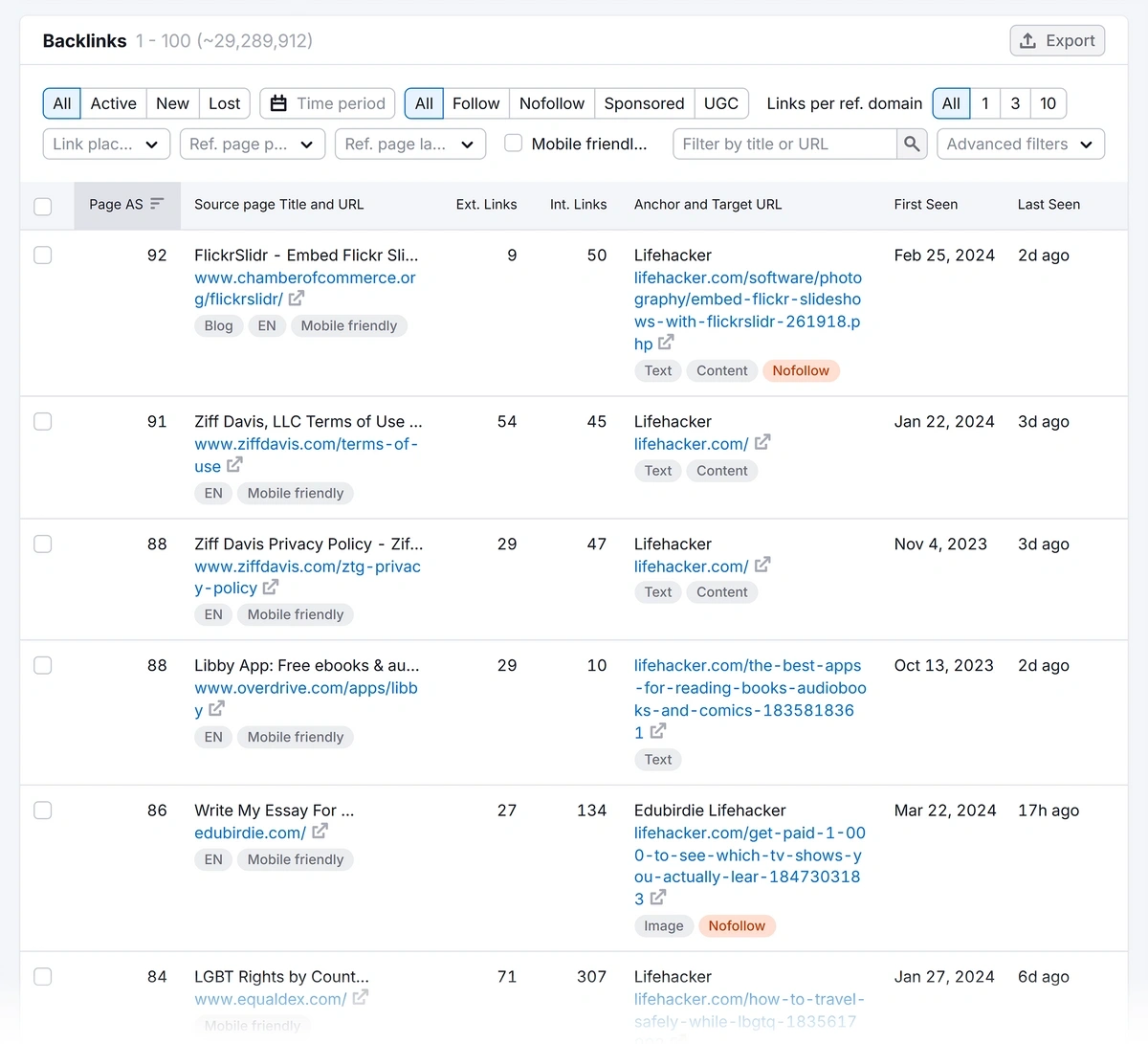This screenshot has width=1148, height=1044.
Task: Open external icon for flickrslidr target URL
Action: click(x=666, y=343)
